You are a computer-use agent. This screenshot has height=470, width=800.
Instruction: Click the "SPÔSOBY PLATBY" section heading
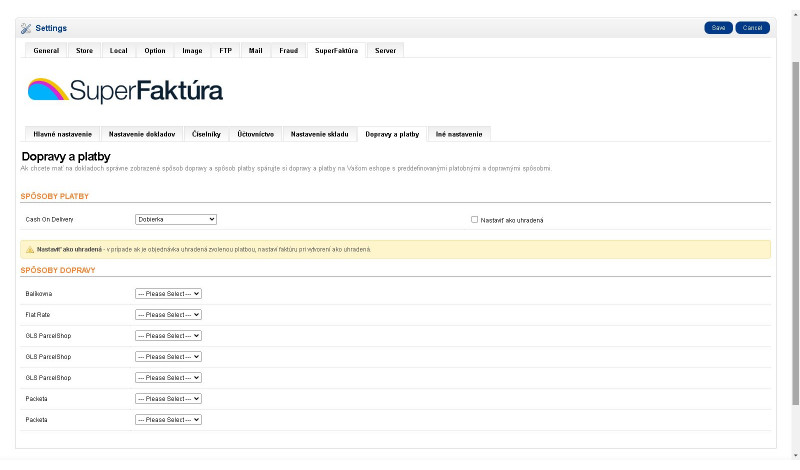click(x=55, y=196)
